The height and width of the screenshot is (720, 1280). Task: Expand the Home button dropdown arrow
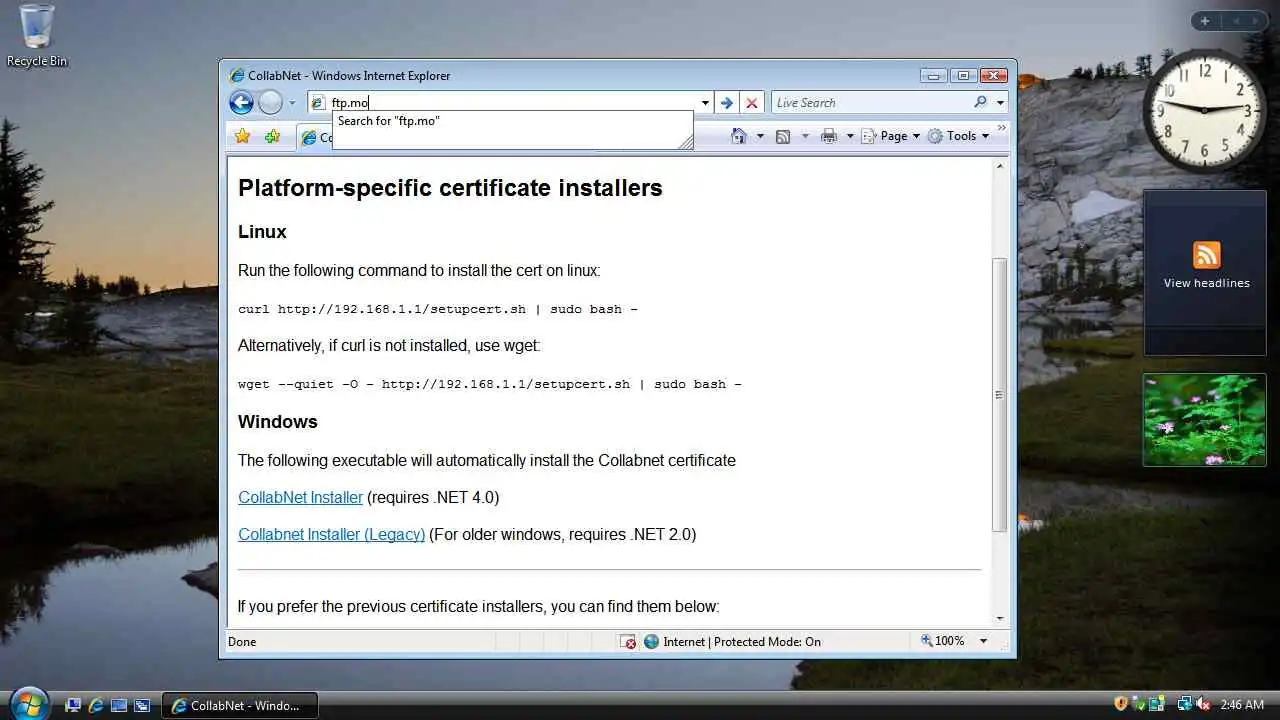point(760,136)
